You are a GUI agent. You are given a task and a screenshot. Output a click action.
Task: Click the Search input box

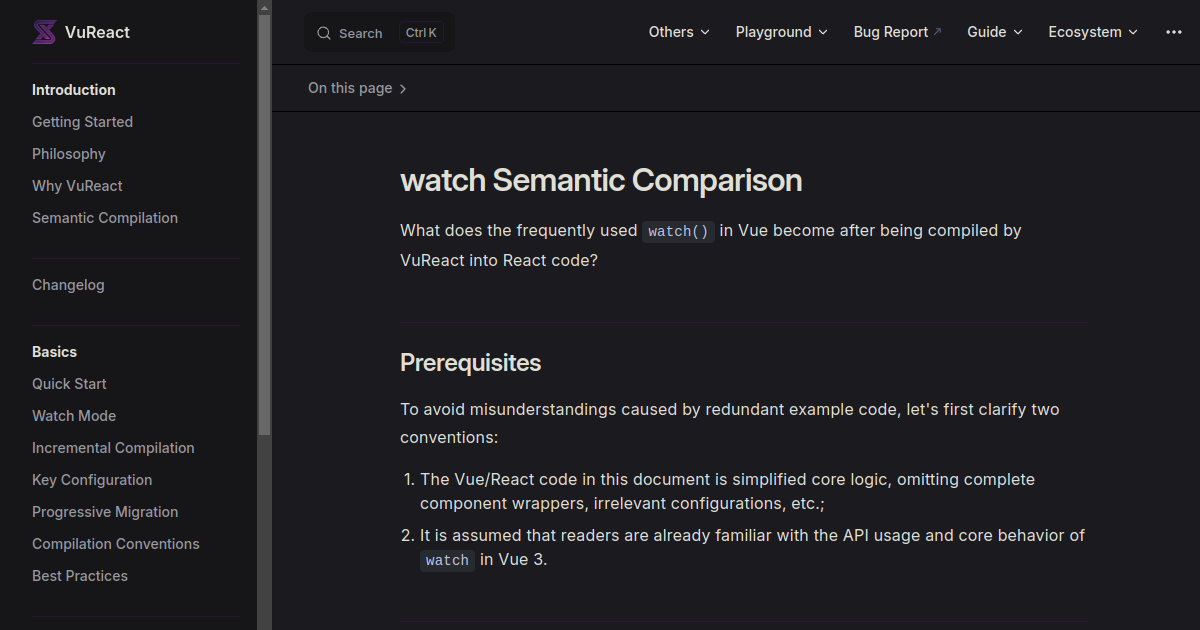[379, 33]
